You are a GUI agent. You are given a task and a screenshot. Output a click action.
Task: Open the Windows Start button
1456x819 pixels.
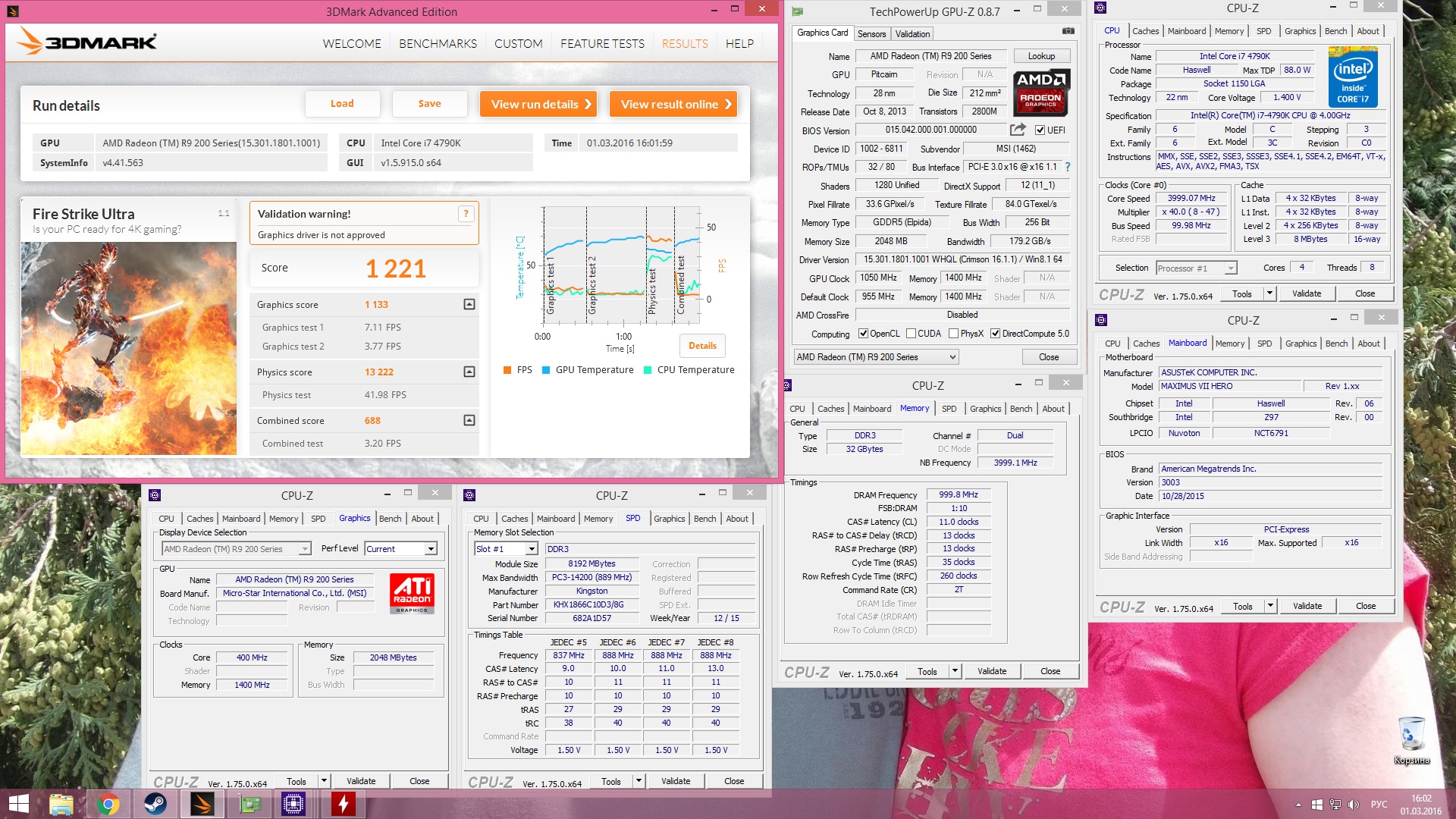pos(19,804)
